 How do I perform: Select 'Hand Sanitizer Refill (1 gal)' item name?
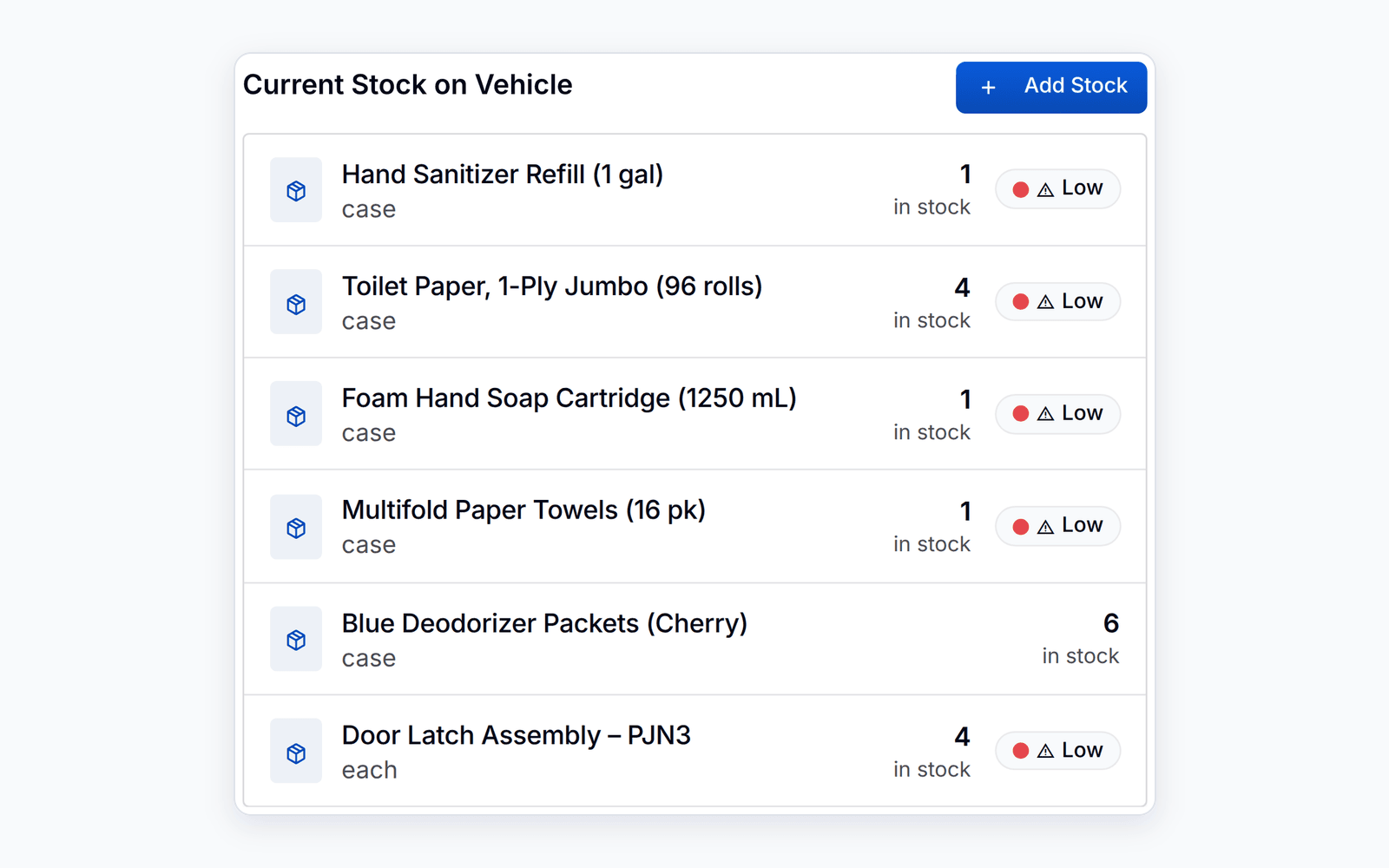[x=503, y=174]
